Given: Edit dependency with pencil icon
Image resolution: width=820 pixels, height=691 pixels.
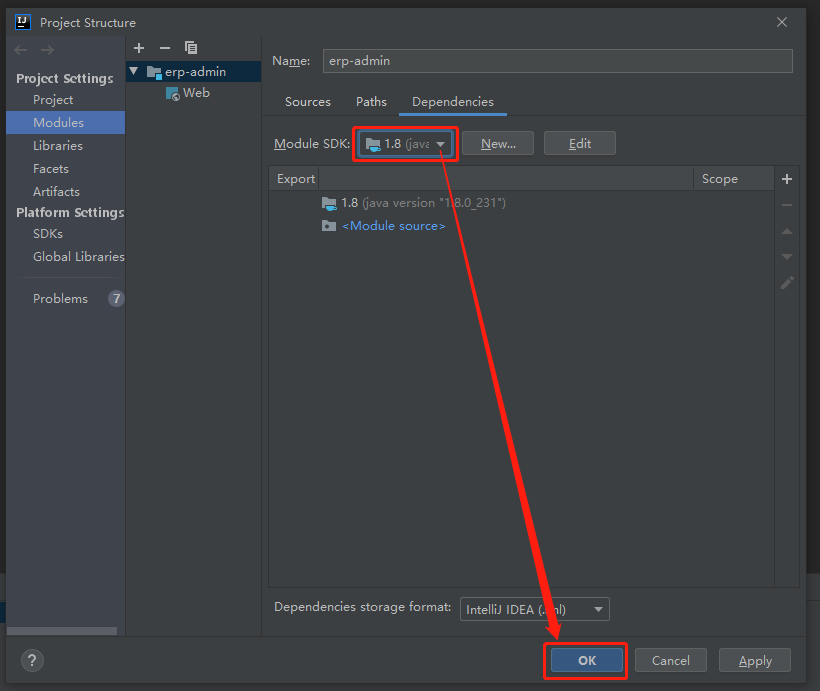Looking at the screenshot, I should pos(787,282).
